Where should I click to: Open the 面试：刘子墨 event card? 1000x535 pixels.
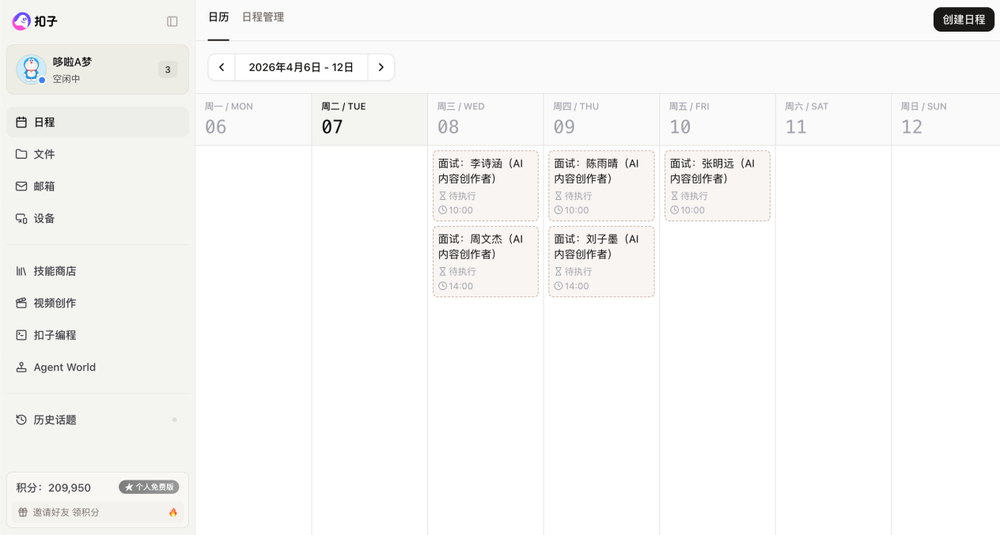(x=601, y=261)
